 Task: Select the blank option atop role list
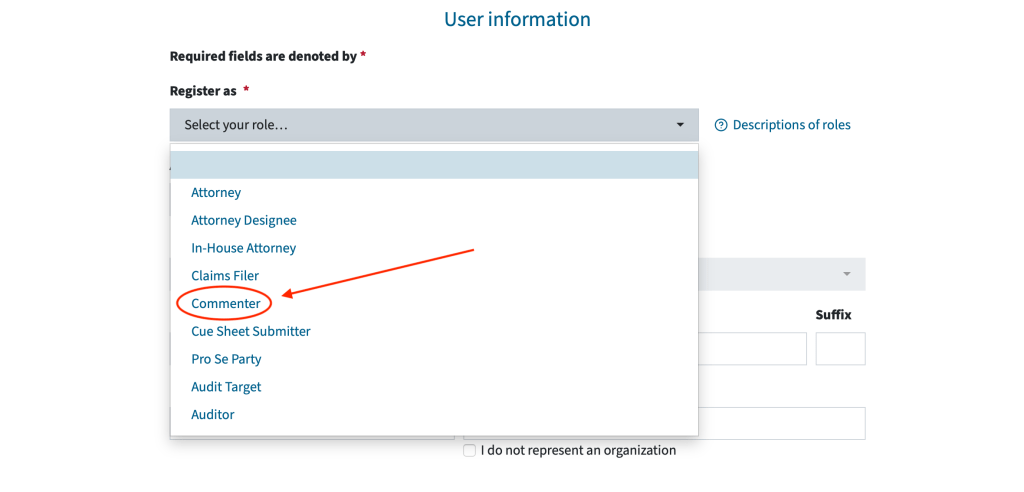coord(434,165)
